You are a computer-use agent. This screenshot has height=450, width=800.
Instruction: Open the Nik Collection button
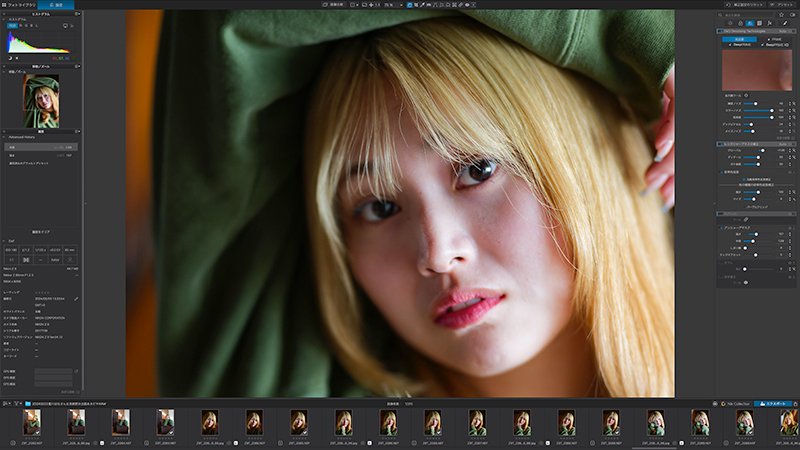click(x=735, y=404)
